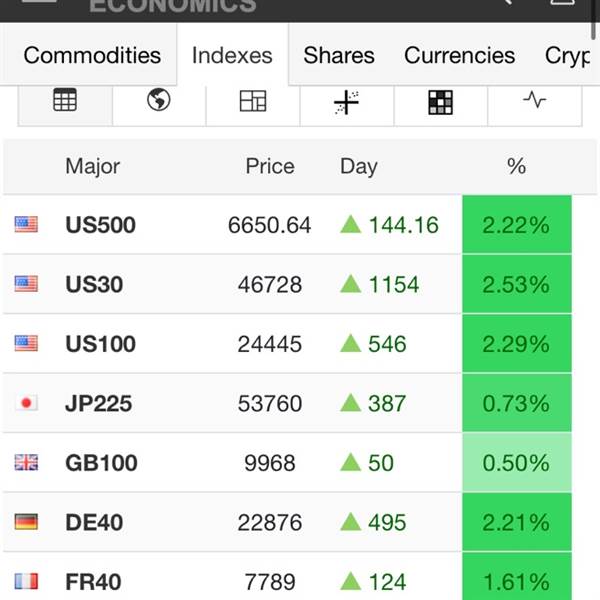
Task: Sort by the % column header
Action: [516, 166]
